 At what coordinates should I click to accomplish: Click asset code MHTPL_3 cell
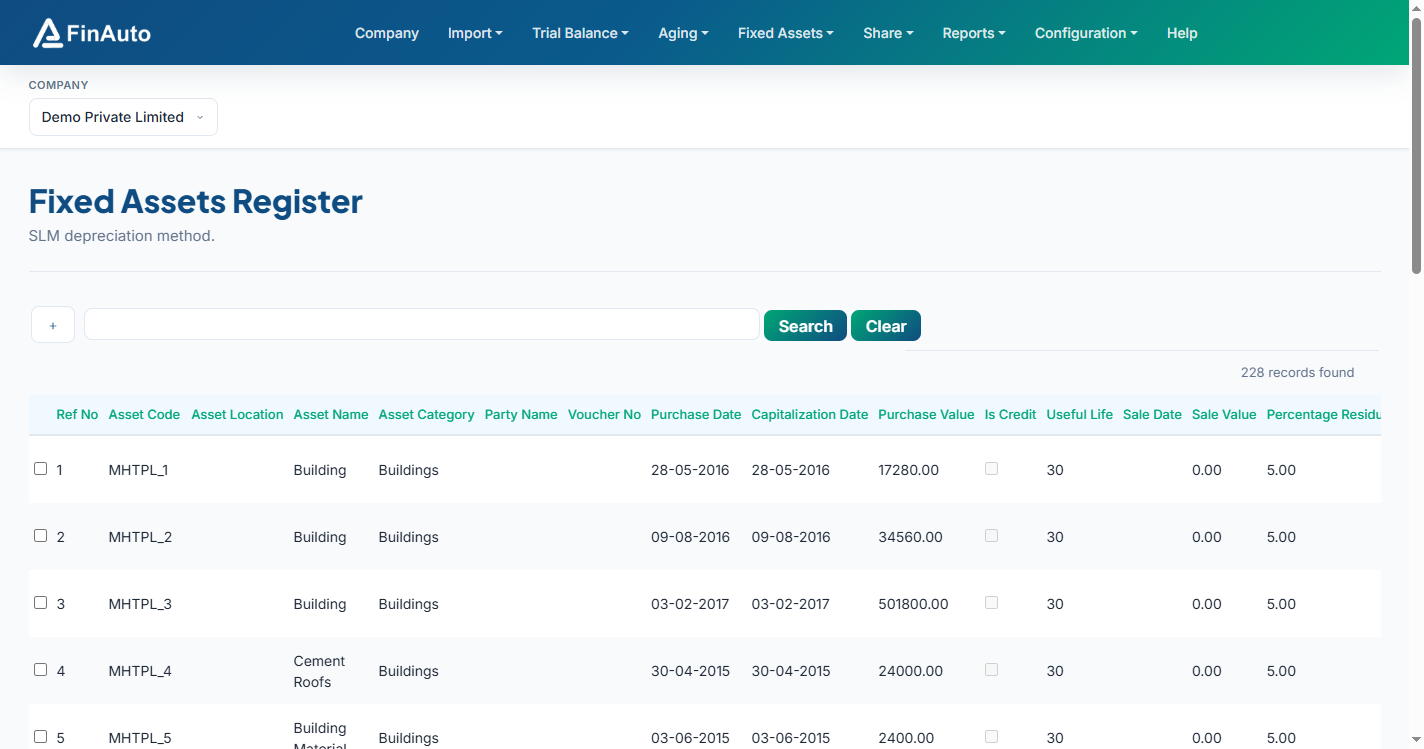point(140,604)
